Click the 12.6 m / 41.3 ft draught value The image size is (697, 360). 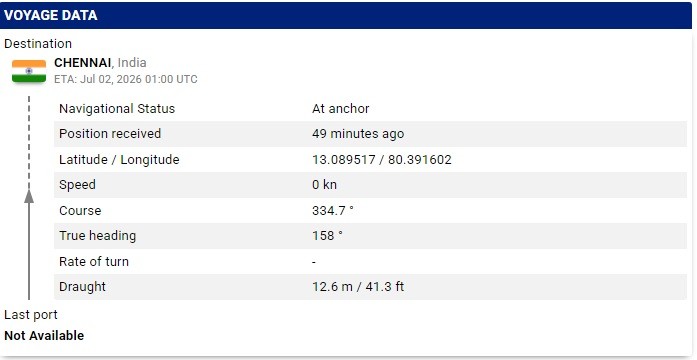point(358,287)
